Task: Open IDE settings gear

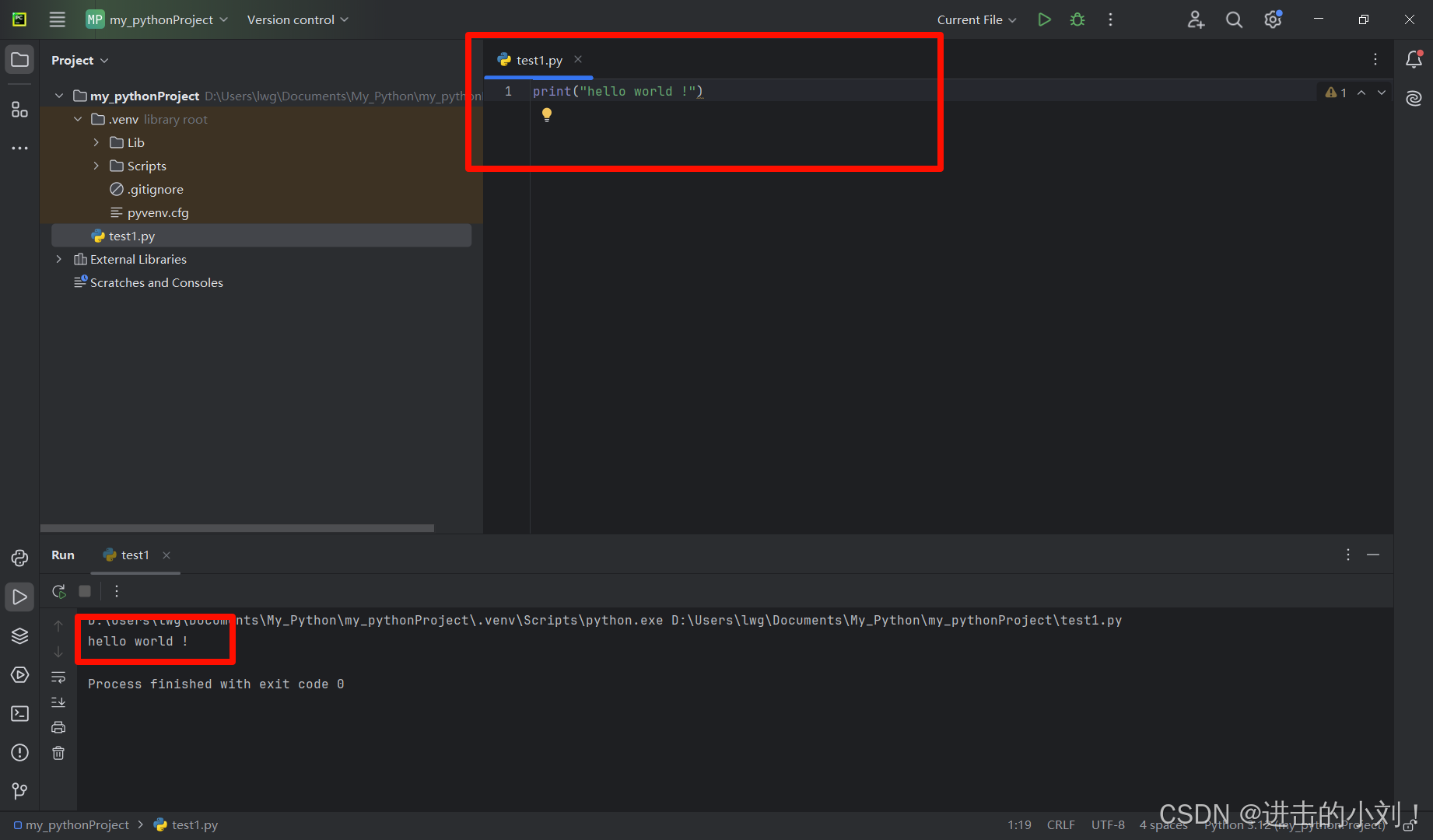Action: pos(1273,19)
